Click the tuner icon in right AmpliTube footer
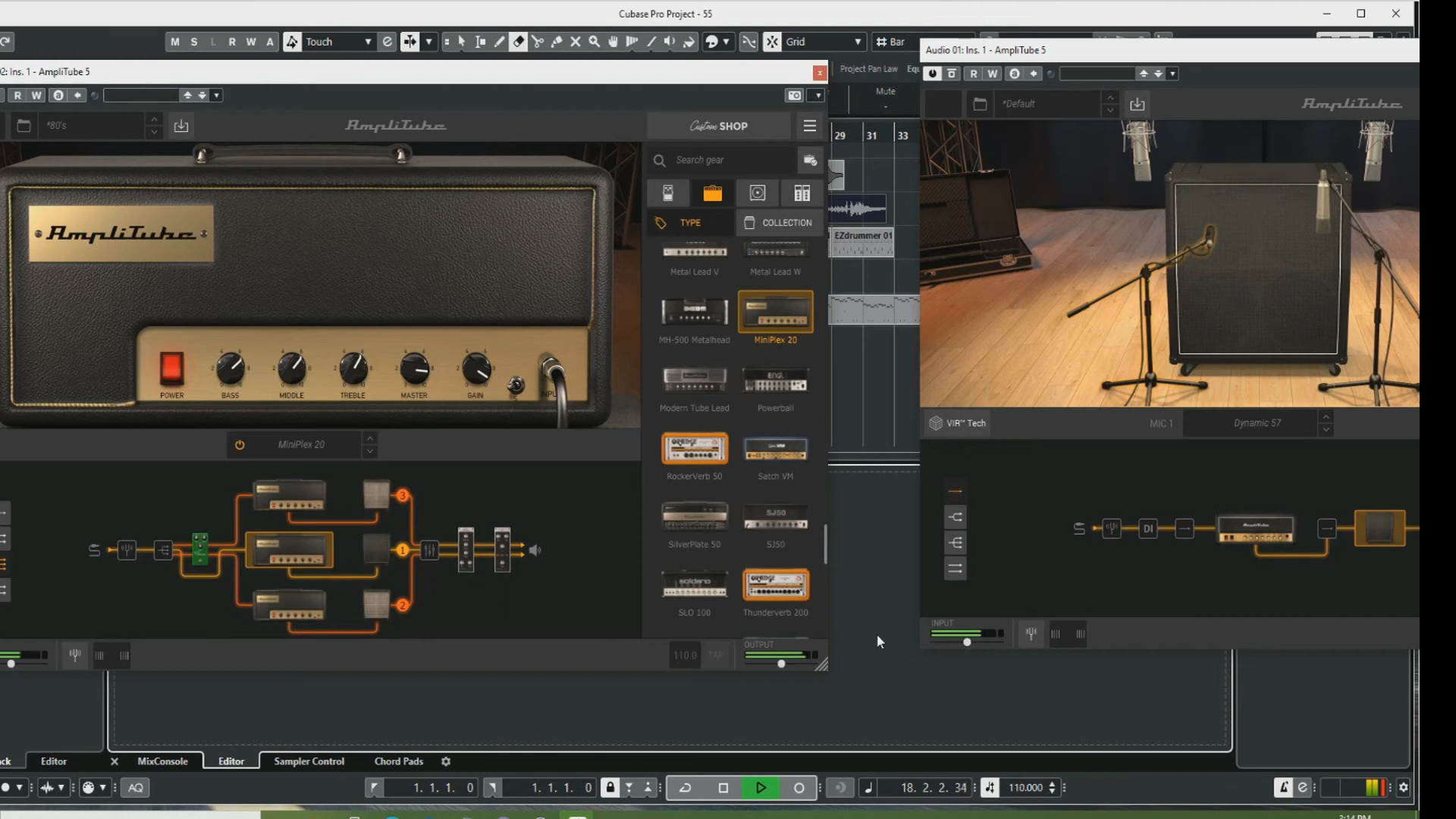The height and width of the screenshot is (819, 1456). point(1031,633)
